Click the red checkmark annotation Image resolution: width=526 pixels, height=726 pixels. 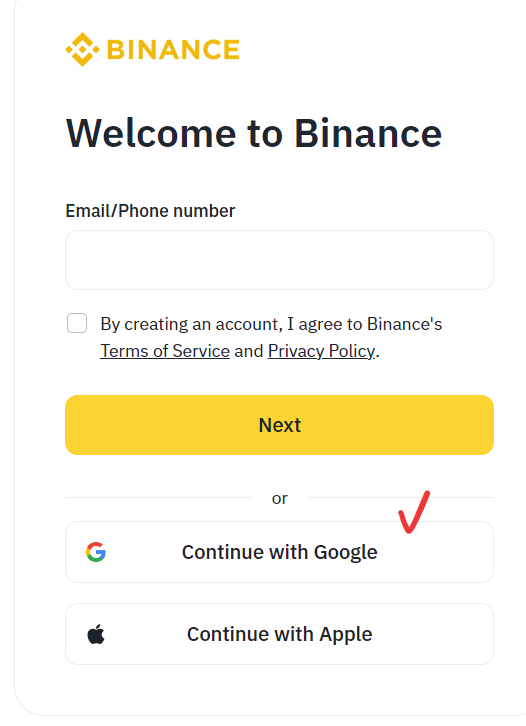[x=414, y=512]
